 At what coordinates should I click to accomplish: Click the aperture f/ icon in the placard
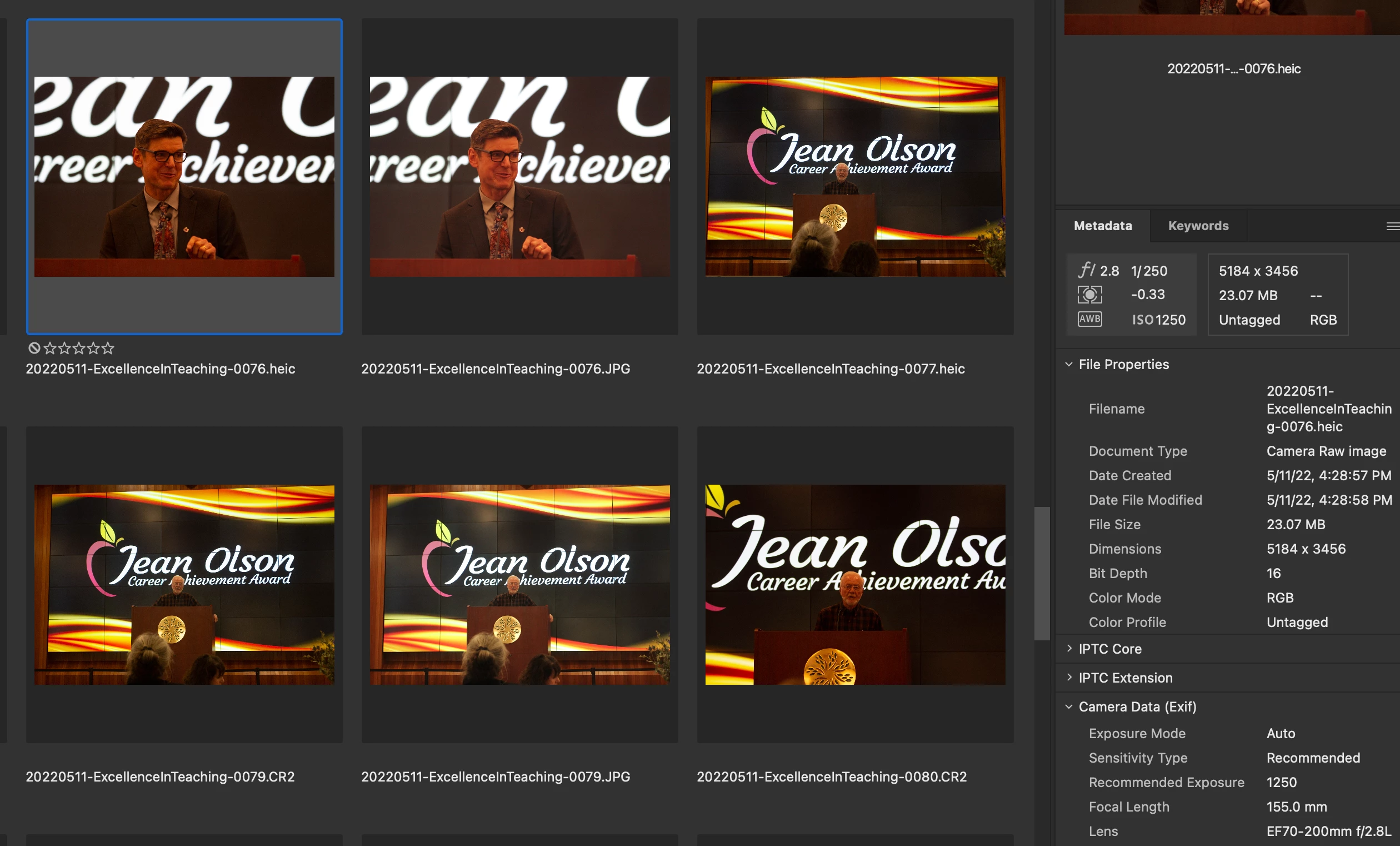(1086, 270)
